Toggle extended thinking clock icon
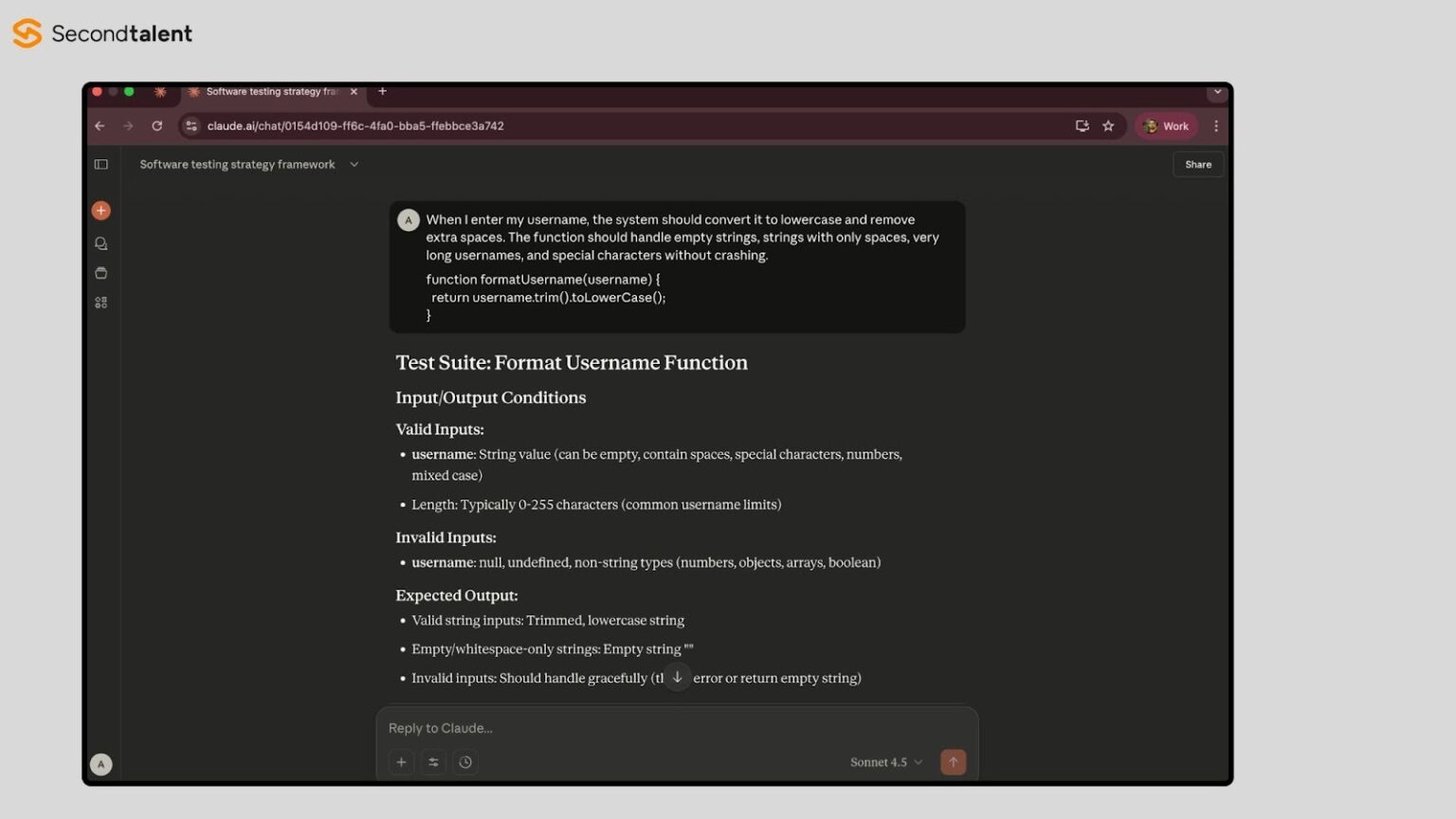Screen dimensions: 1456x819 tap(465, 762)
